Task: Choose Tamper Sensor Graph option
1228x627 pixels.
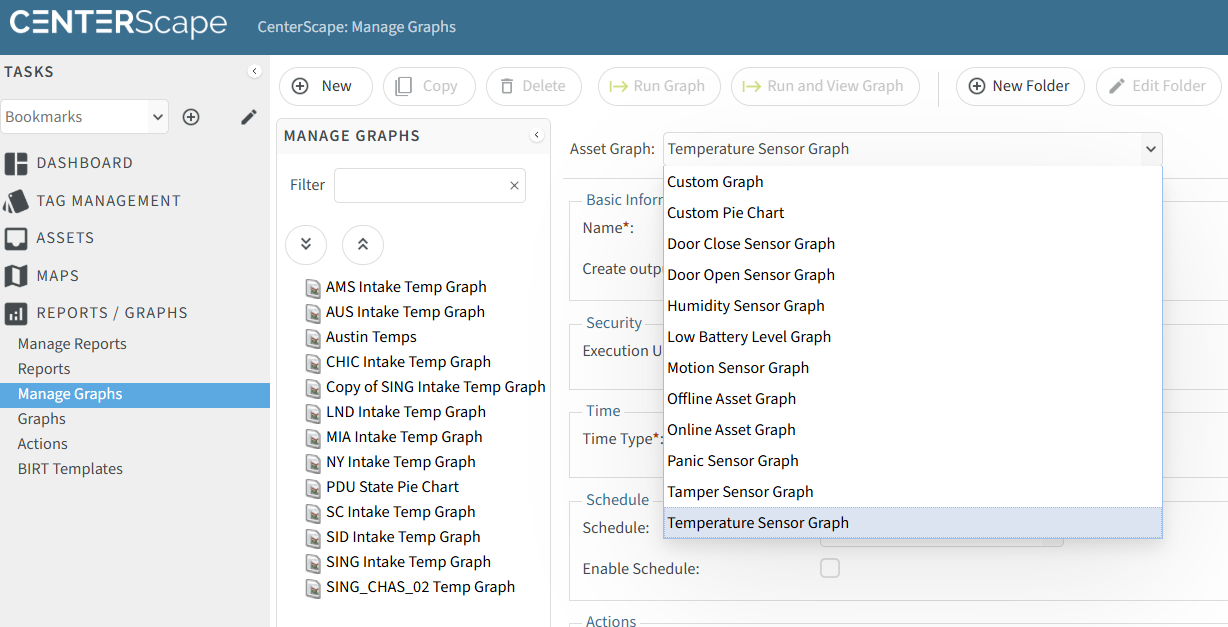Action: pos(912,492)
